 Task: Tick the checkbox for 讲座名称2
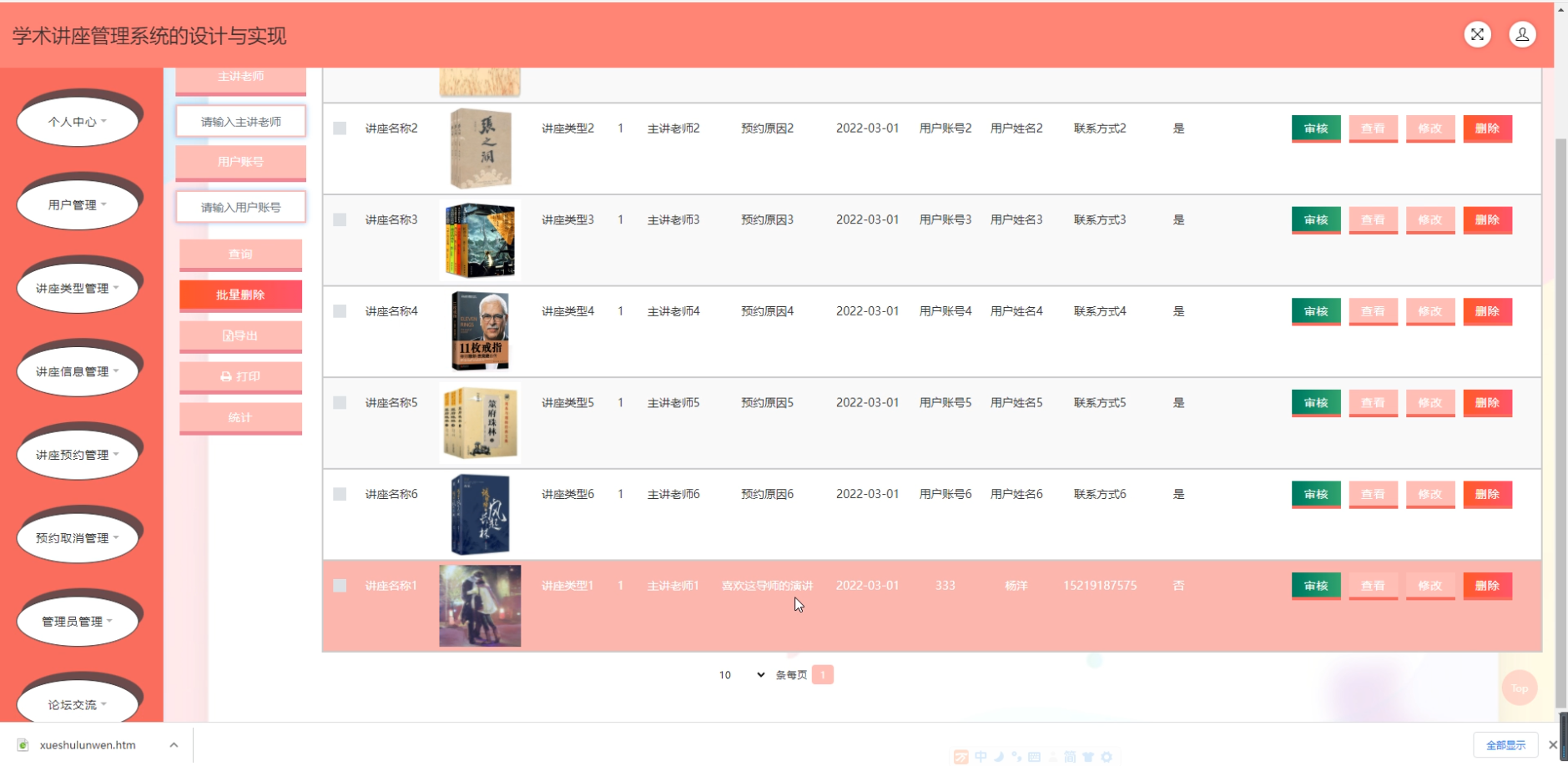[340, 129]
